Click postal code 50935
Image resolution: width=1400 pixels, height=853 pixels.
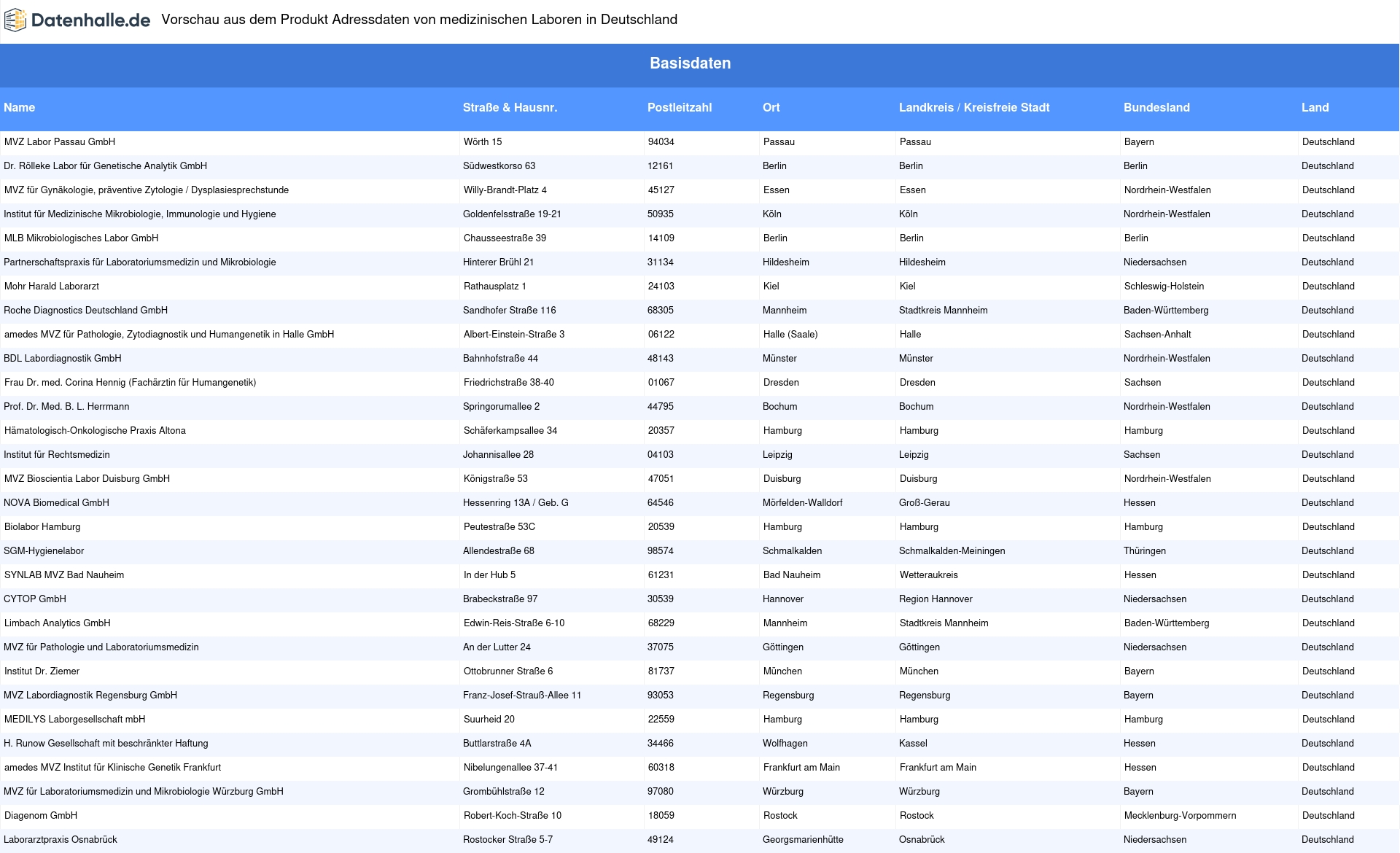tap(661, 214)
